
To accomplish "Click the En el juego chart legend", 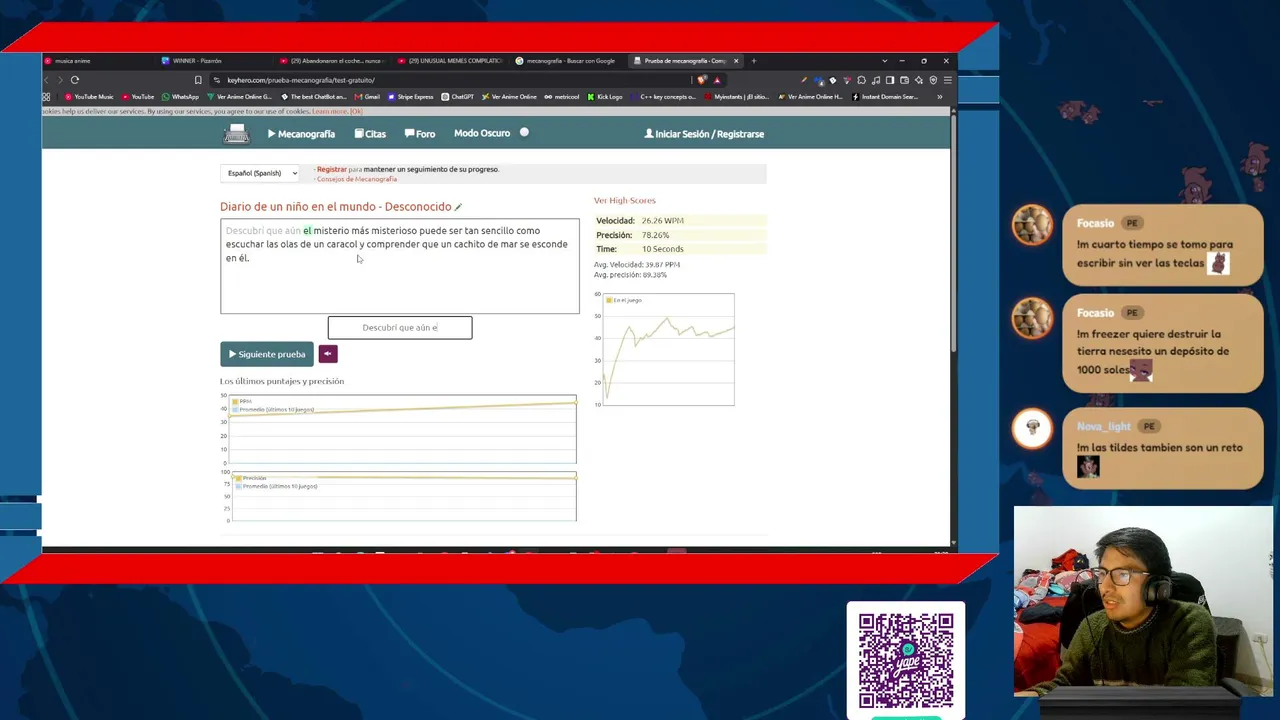I will 624,300.
